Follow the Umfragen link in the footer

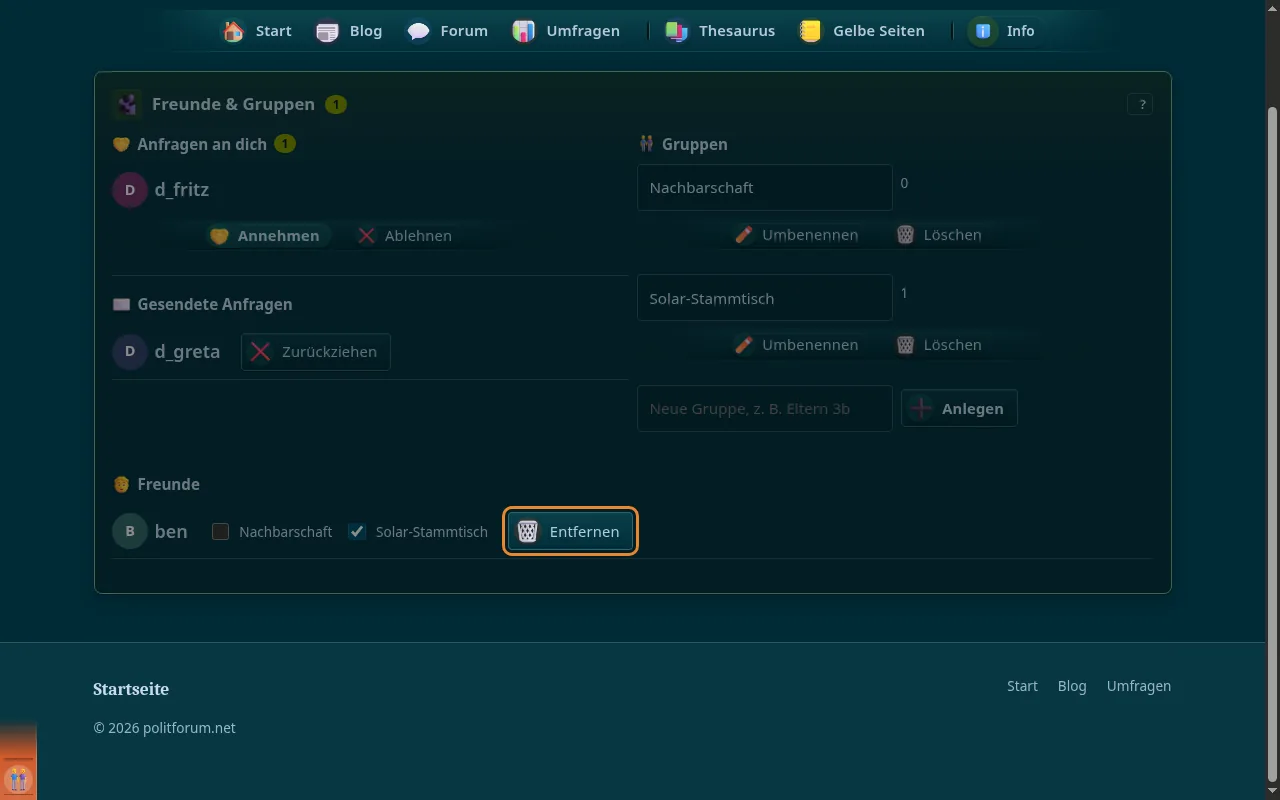pyautogui.click(x=1139, y=686)
